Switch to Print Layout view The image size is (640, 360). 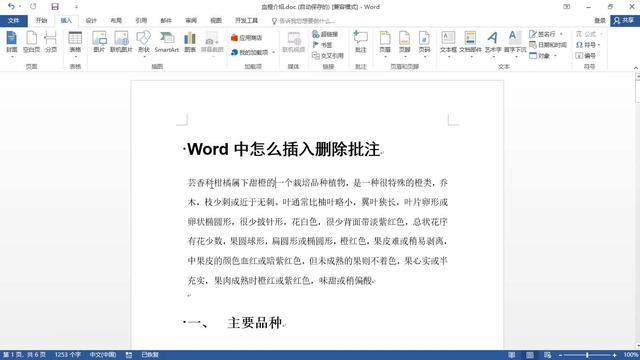point(529,355)
